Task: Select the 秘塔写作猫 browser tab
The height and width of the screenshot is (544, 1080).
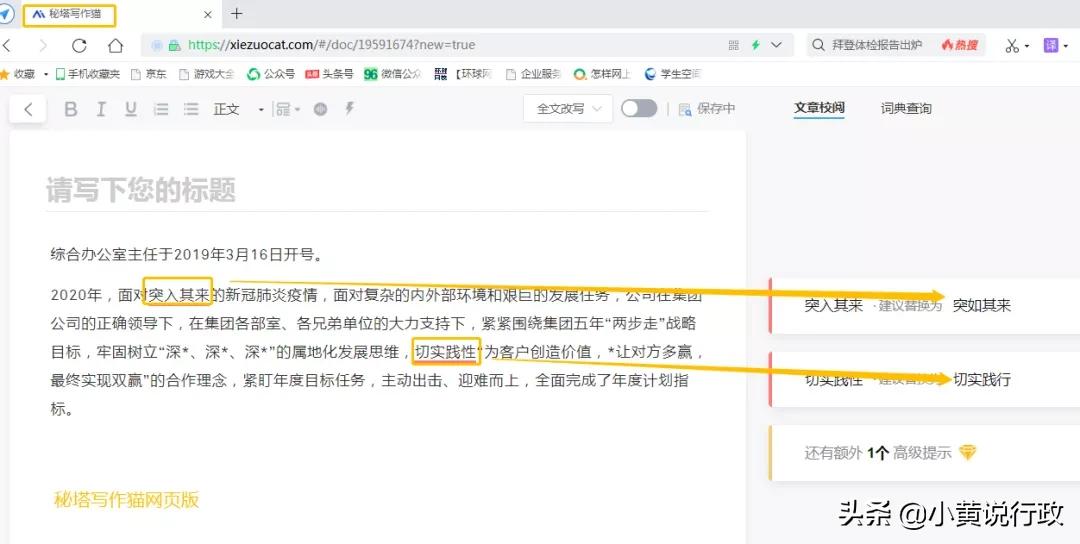Action: [x=69, y=14]
